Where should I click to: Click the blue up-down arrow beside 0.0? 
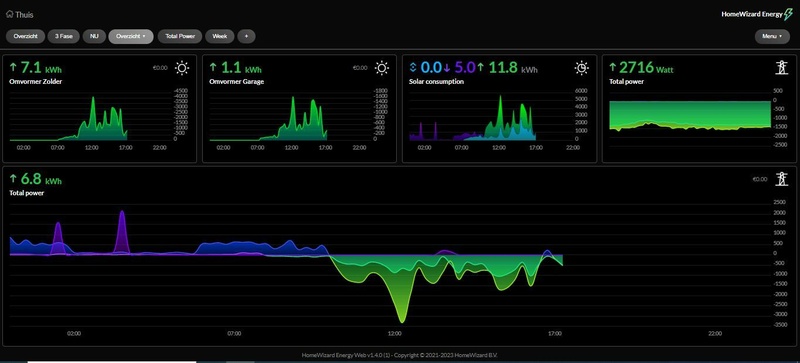(413, 67)
